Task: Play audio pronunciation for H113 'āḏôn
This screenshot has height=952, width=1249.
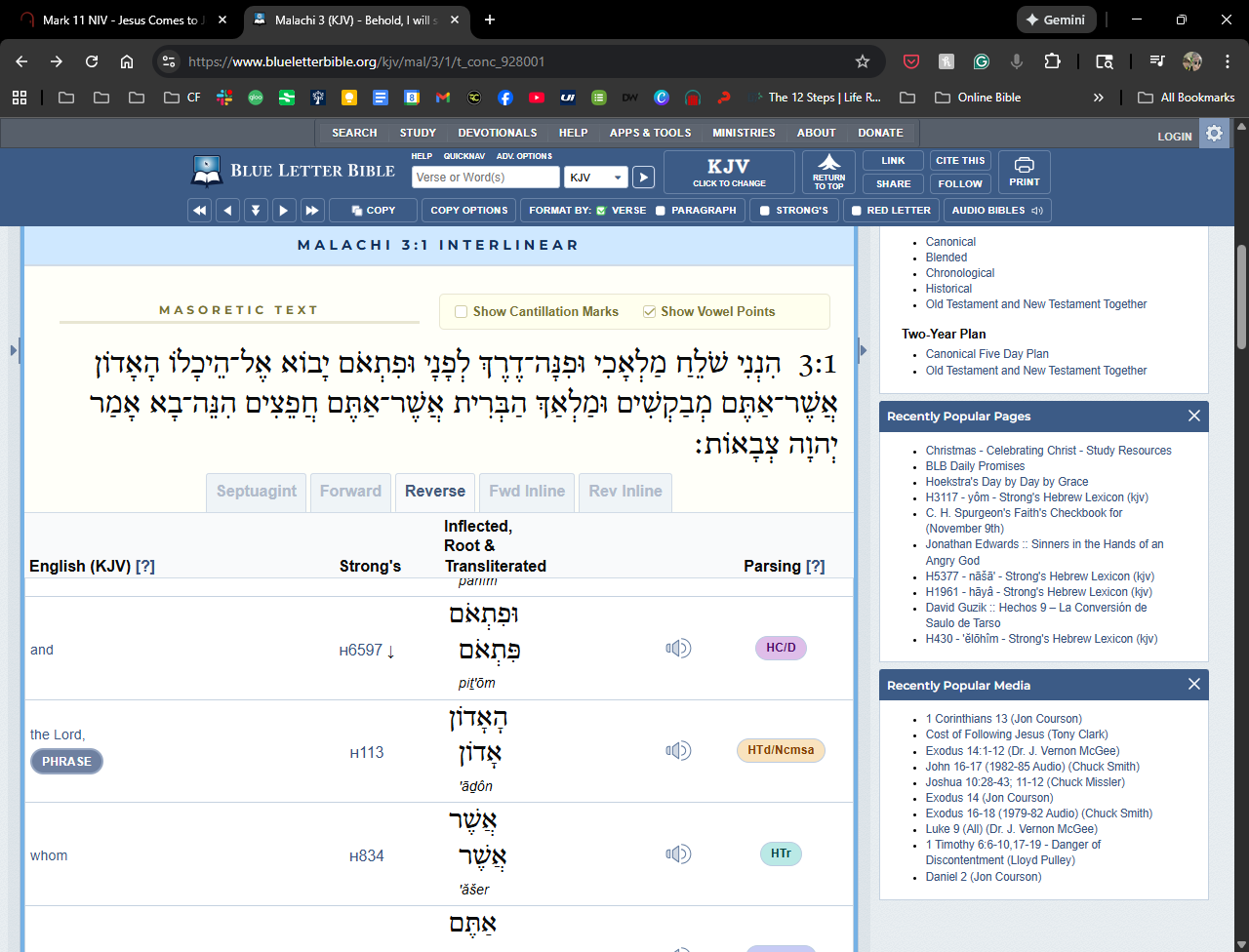Action: [x=678, y=750]
